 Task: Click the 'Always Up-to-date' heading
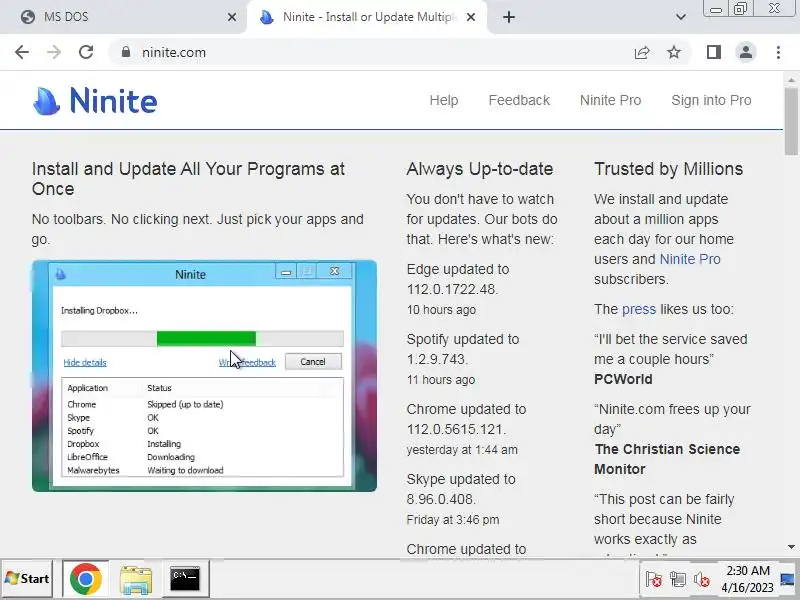point(480,169)
